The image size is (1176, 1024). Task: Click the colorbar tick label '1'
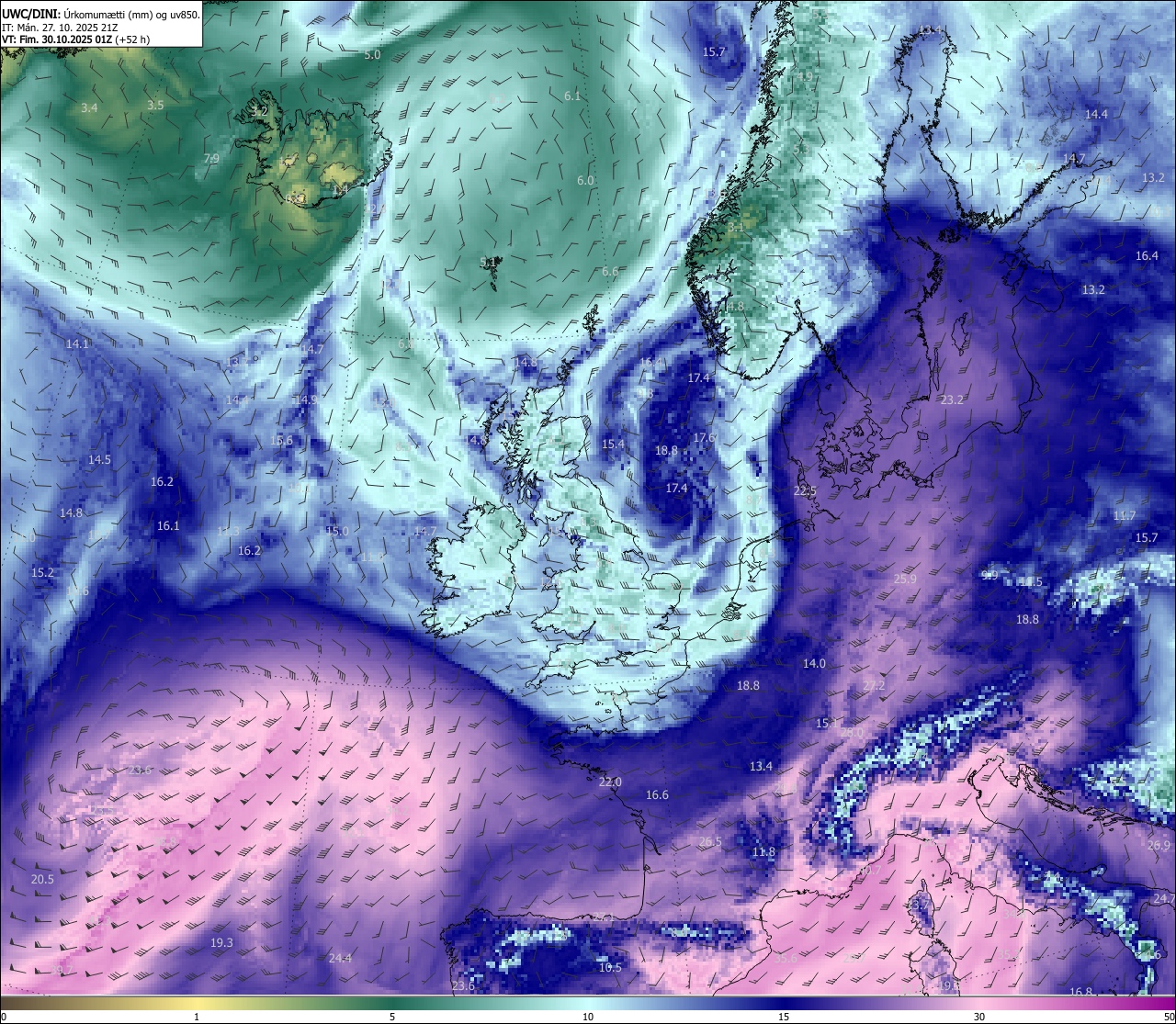click(x=197, y=1017)
